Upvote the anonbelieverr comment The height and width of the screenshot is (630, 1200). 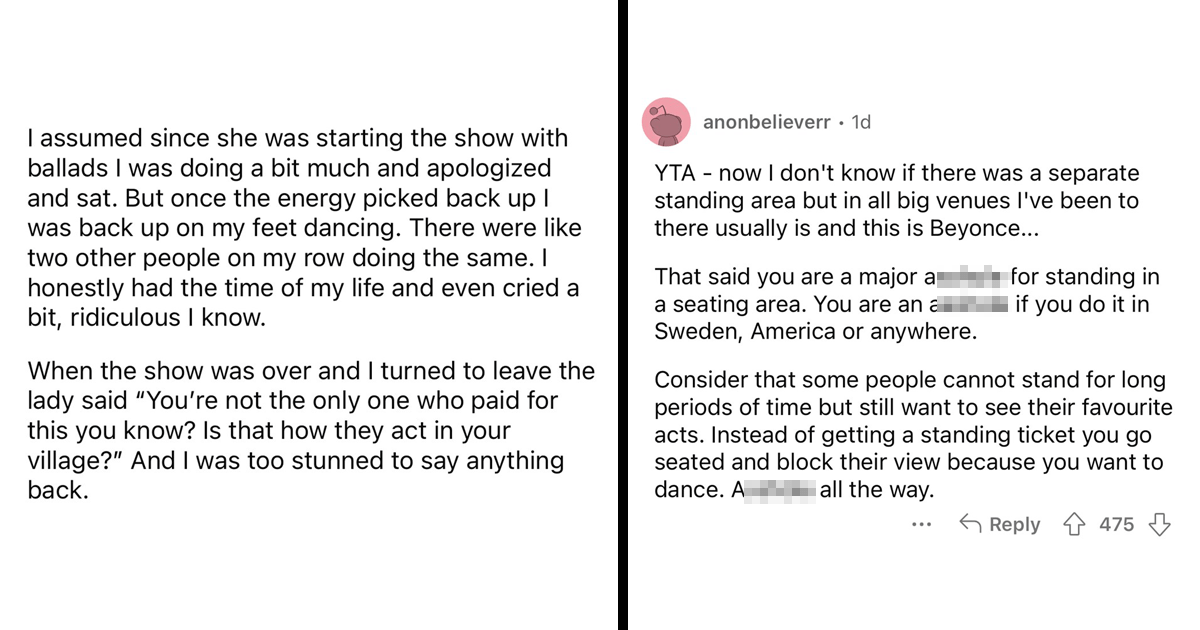coord(1076,524)
